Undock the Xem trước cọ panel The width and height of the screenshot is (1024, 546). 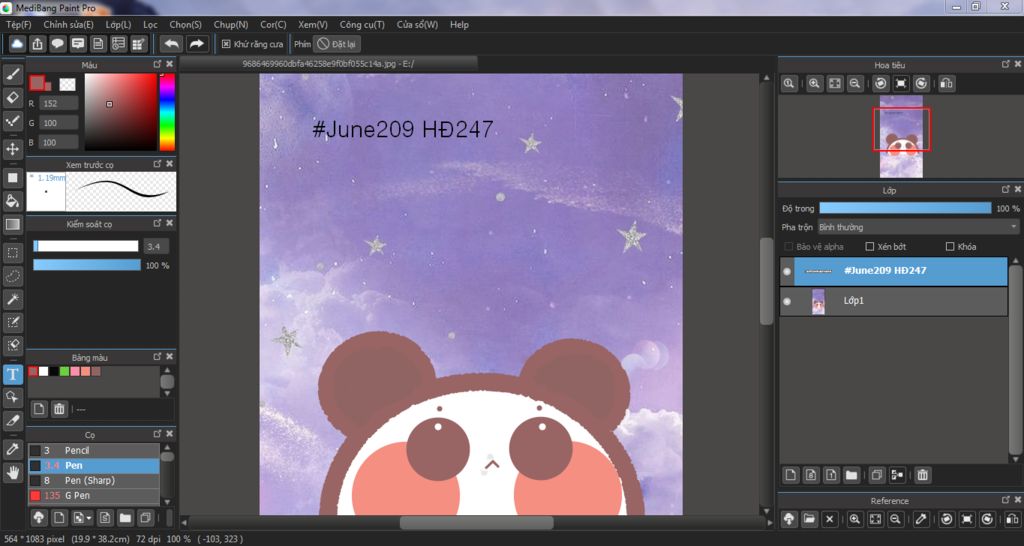[157, 164]
